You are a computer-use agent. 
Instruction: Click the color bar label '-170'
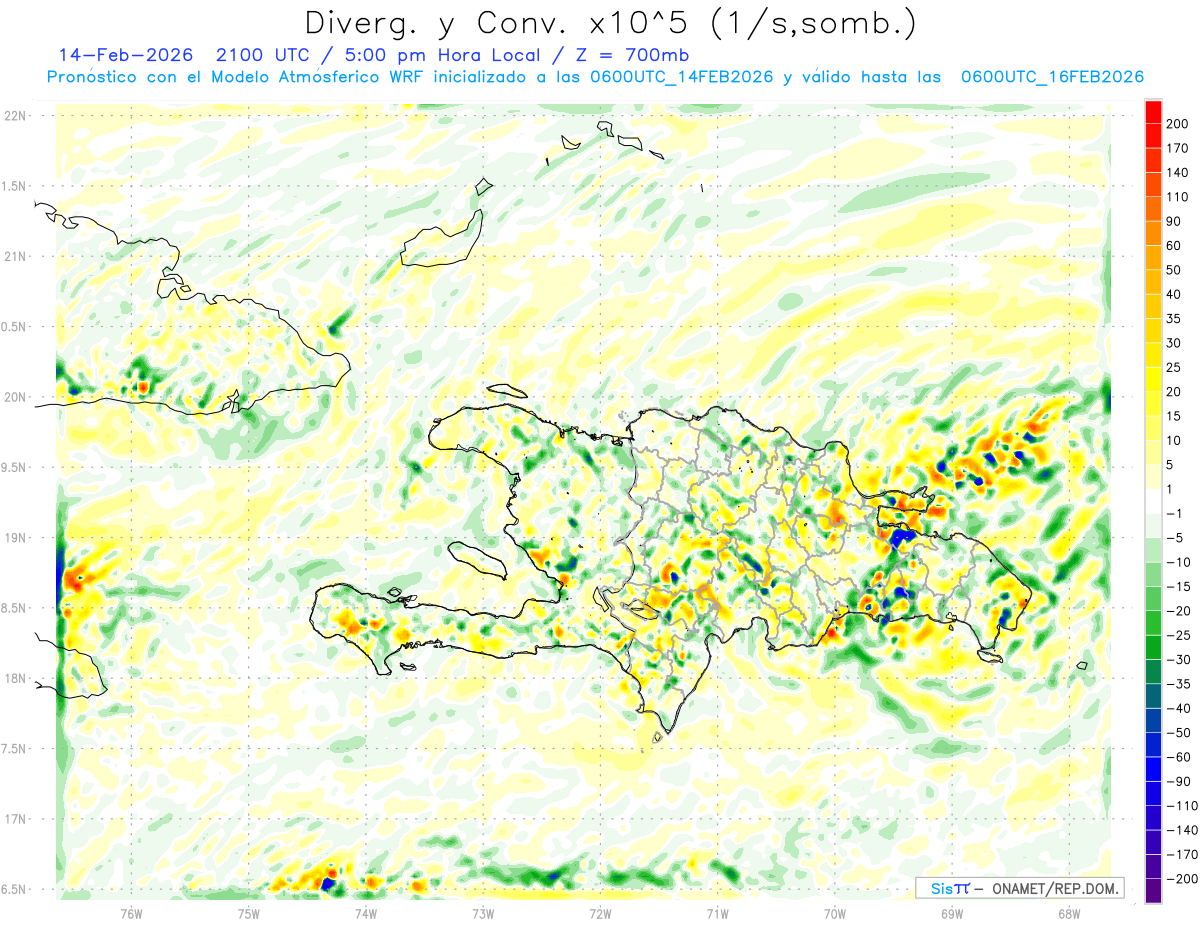pyautogui.click(x=1180, y=855)
